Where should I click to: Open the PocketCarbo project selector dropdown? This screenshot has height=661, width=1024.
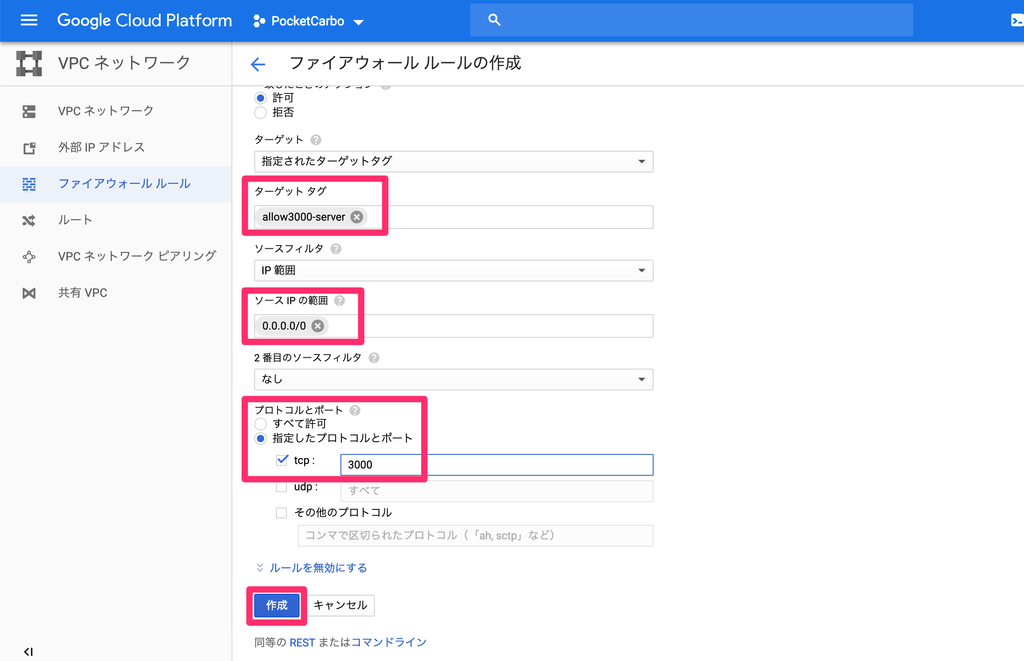pyautogui.click(x=308, y=21)
